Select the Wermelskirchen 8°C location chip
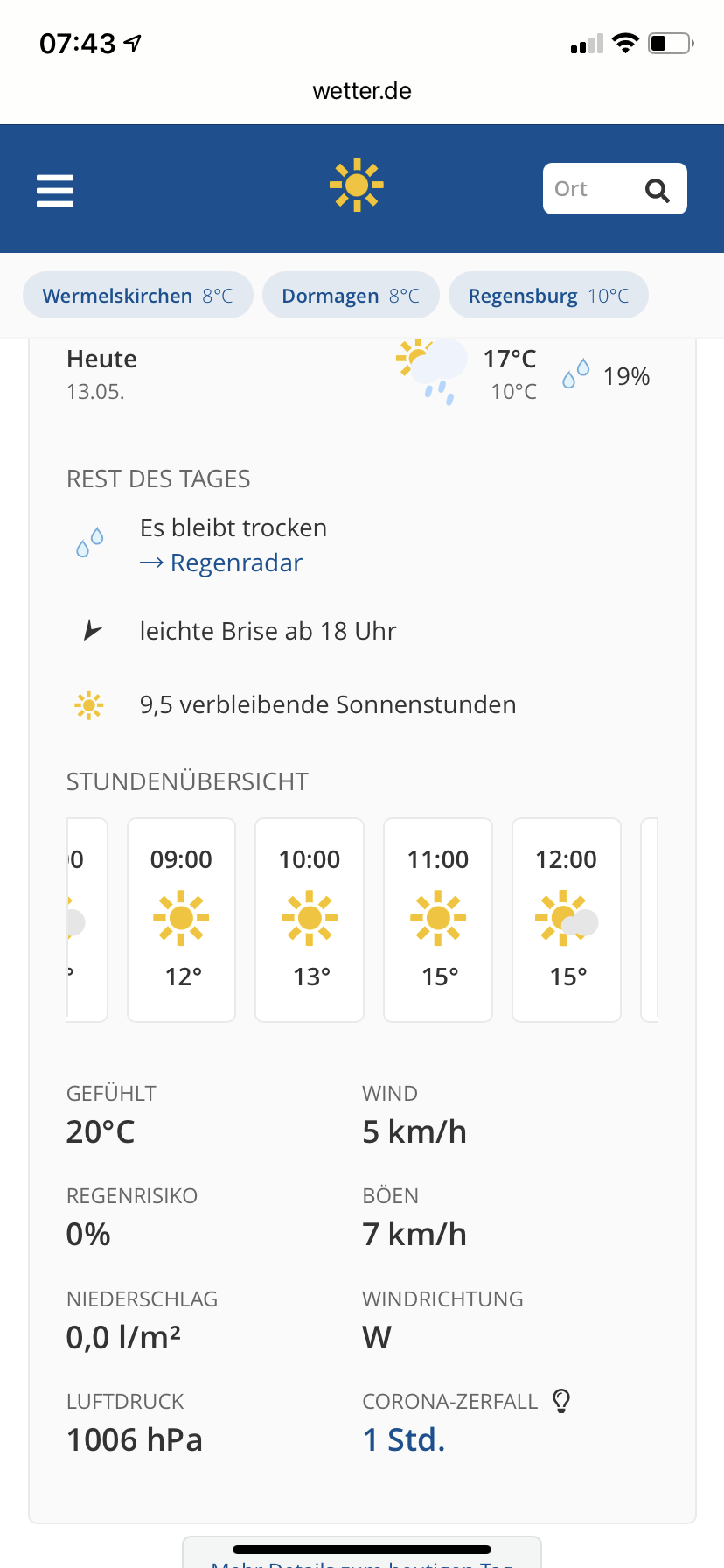Viewport: 724px width, 1568px height. tap(137, 296)
